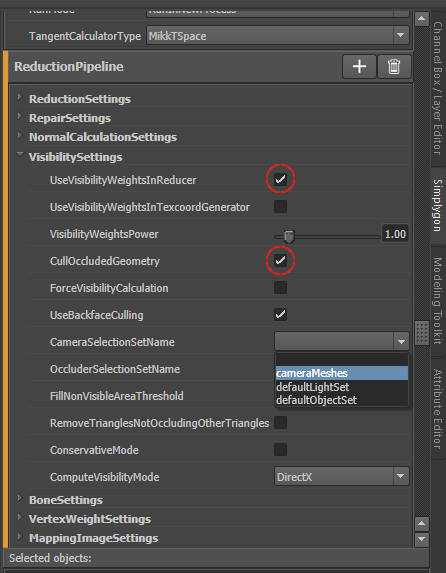The height and width of the screenshot is (573, 446).
Task: Enable UseVisibilityWeightsInTexcoordGenerator checkbox
Action: point(280,206)
